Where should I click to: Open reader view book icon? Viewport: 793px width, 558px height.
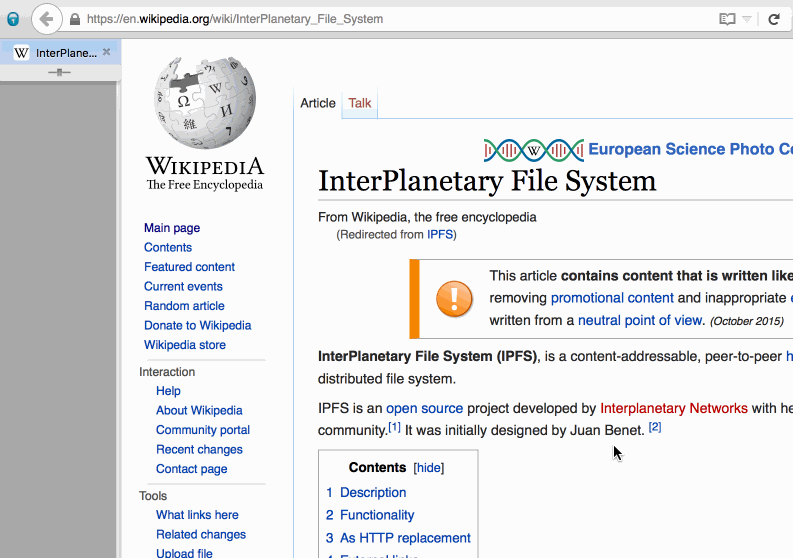pos(727,19)
